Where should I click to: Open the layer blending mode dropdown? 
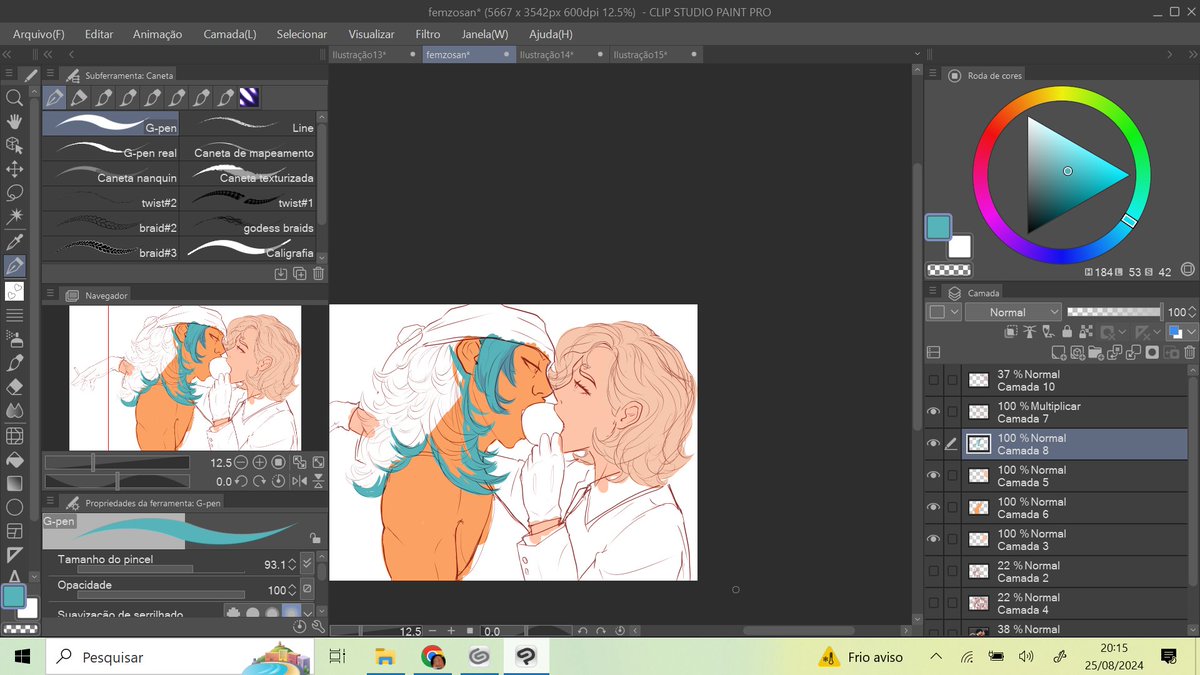[x=1013, y=312]
